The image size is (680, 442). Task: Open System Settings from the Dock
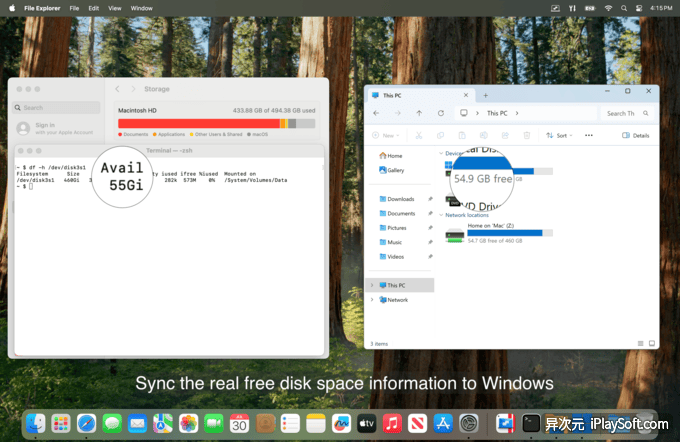point(468,423)
